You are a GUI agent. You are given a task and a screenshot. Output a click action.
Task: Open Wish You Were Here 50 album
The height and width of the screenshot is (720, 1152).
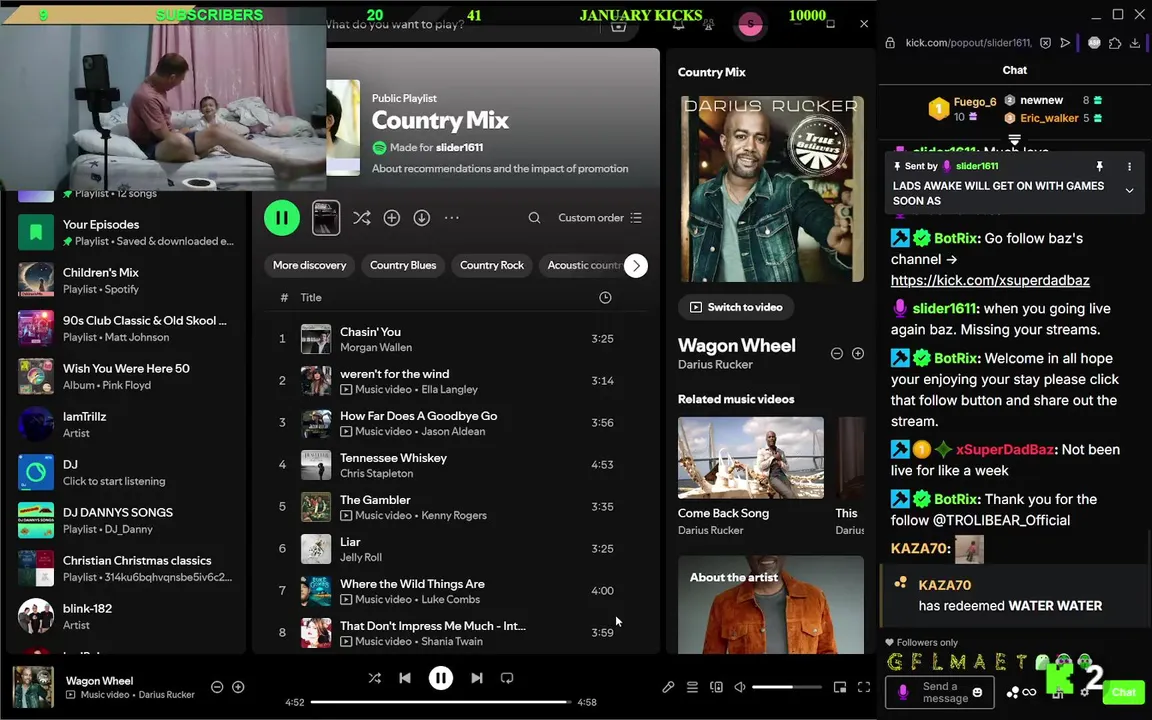(x=126, y=376)
